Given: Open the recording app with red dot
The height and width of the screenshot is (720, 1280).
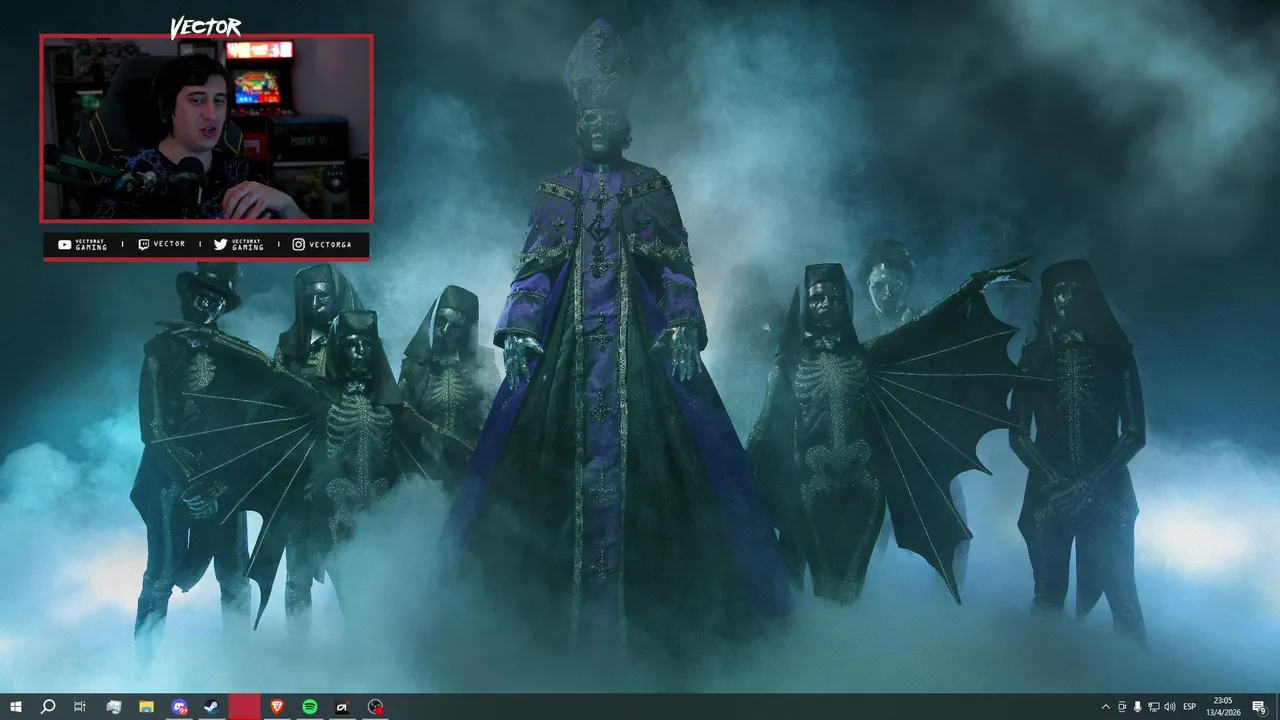Looking at the screenshot, I should pos(375,707).
